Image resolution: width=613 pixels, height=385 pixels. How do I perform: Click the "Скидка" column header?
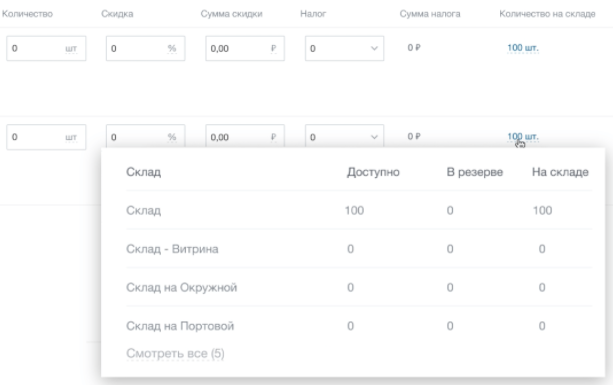(x=117, y=14)
